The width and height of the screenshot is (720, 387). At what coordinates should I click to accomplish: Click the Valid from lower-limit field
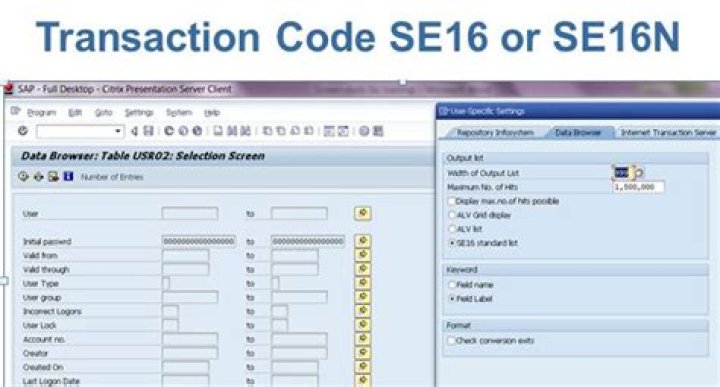(x=185, y=255)
